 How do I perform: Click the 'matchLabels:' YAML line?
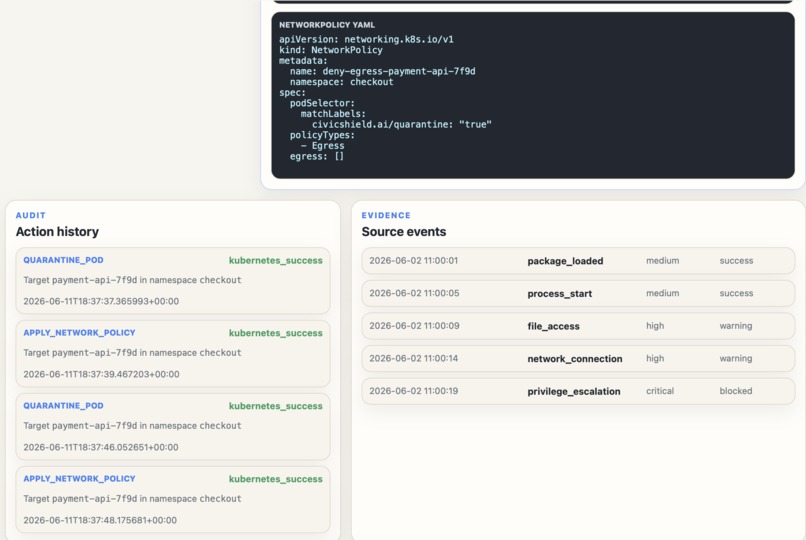click(x=333, y=114)
